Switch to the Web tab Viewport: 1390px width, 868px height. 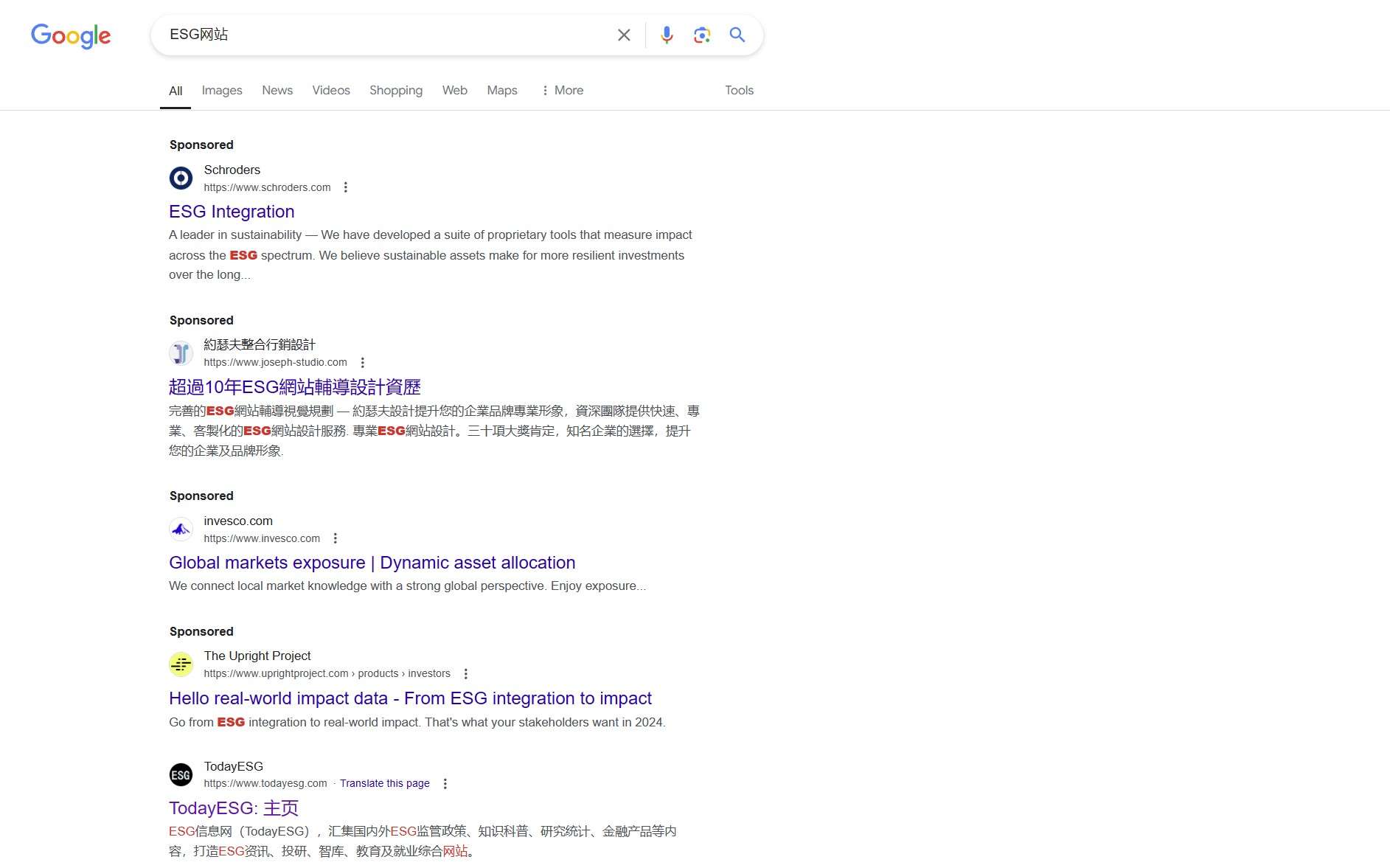pyautogui.click(x=455, y=90)
